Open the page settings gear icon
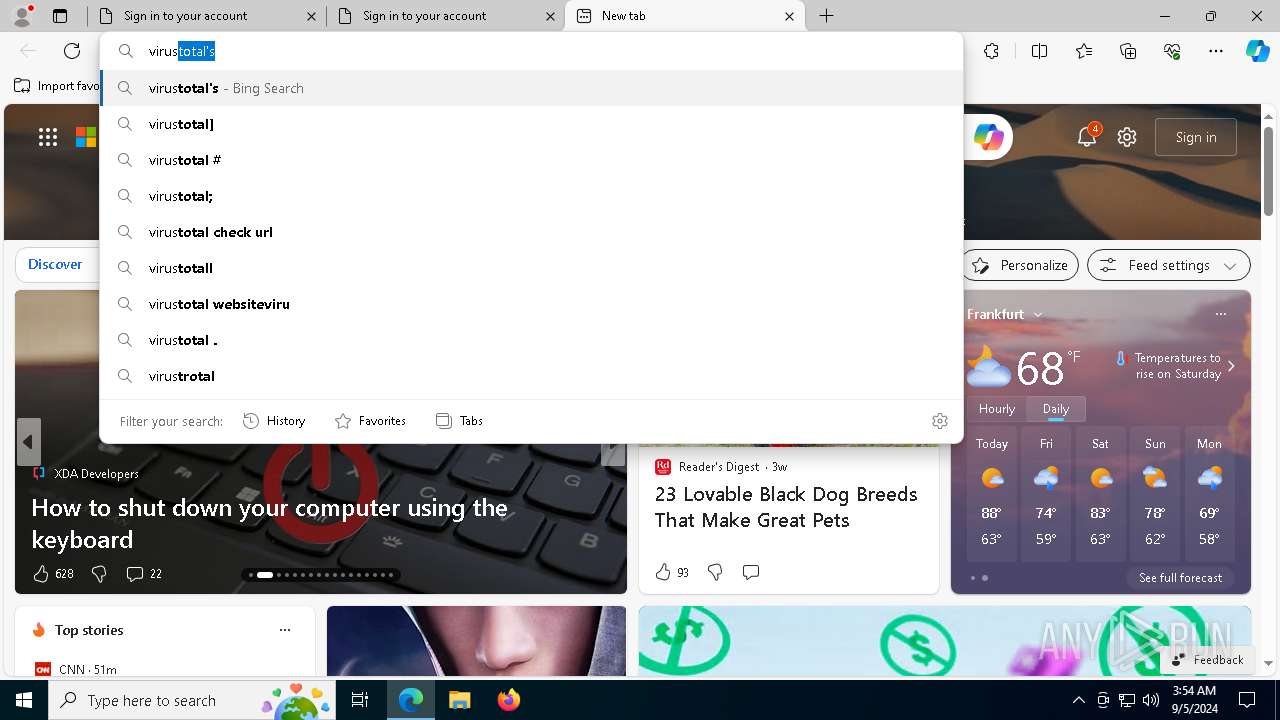1280x720 pixels. 1127,137
